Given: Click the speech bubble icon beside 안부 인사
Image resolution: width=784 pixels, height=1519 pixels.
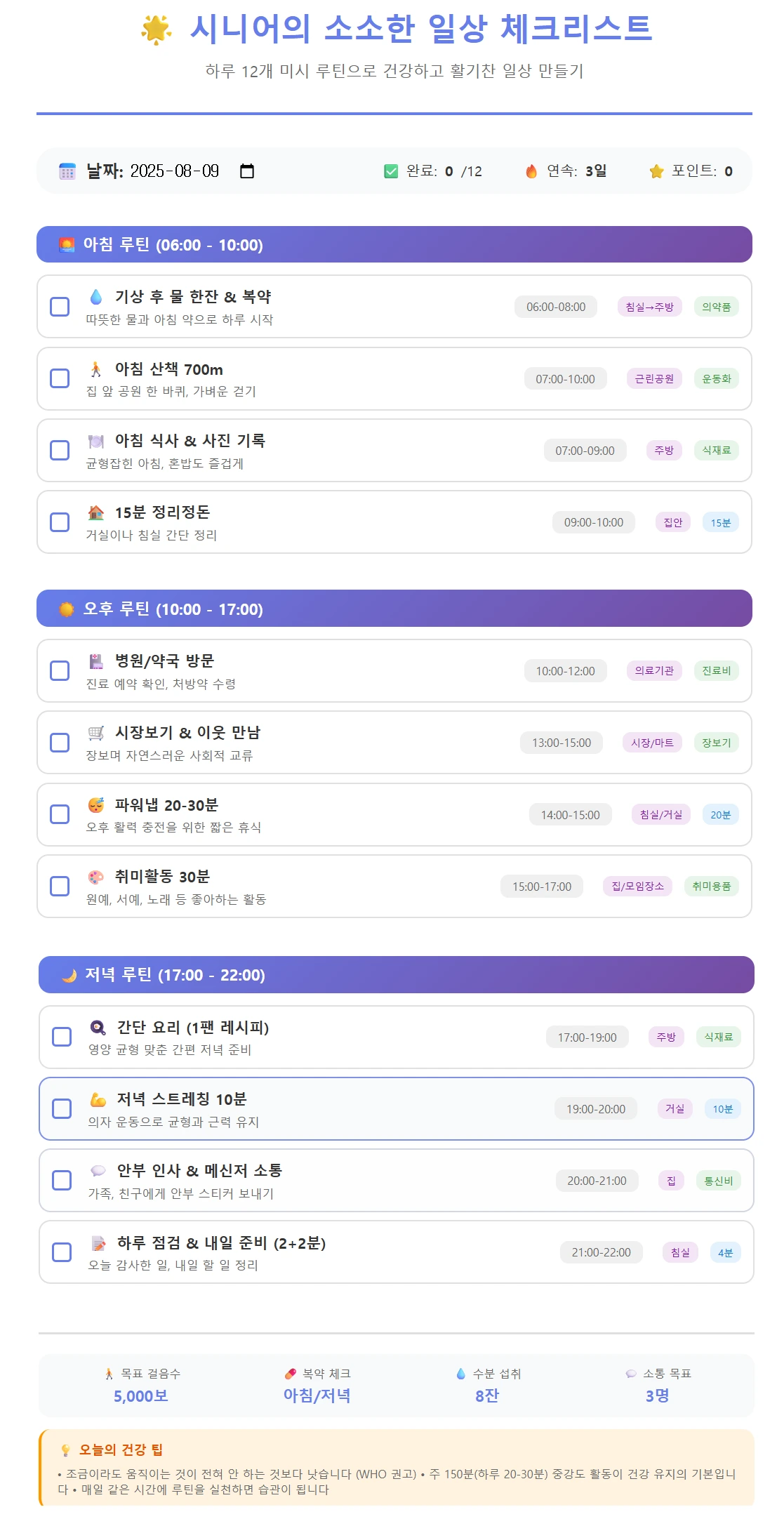Looking at the screenshot, I should tap(98, 1171).
